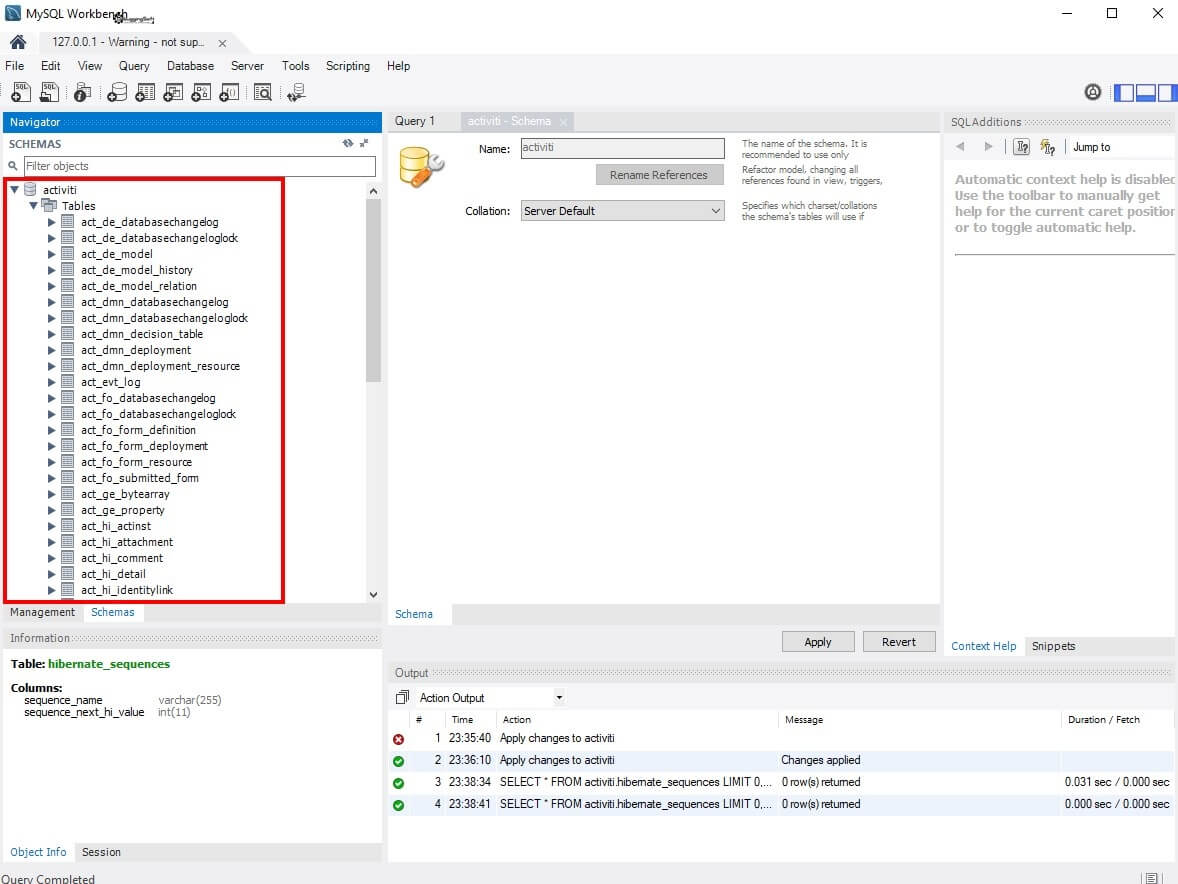Viewport: 1178px width, 884px height.
Task: Select the act_fo_form_definition table row
Action: pos(138,430)
